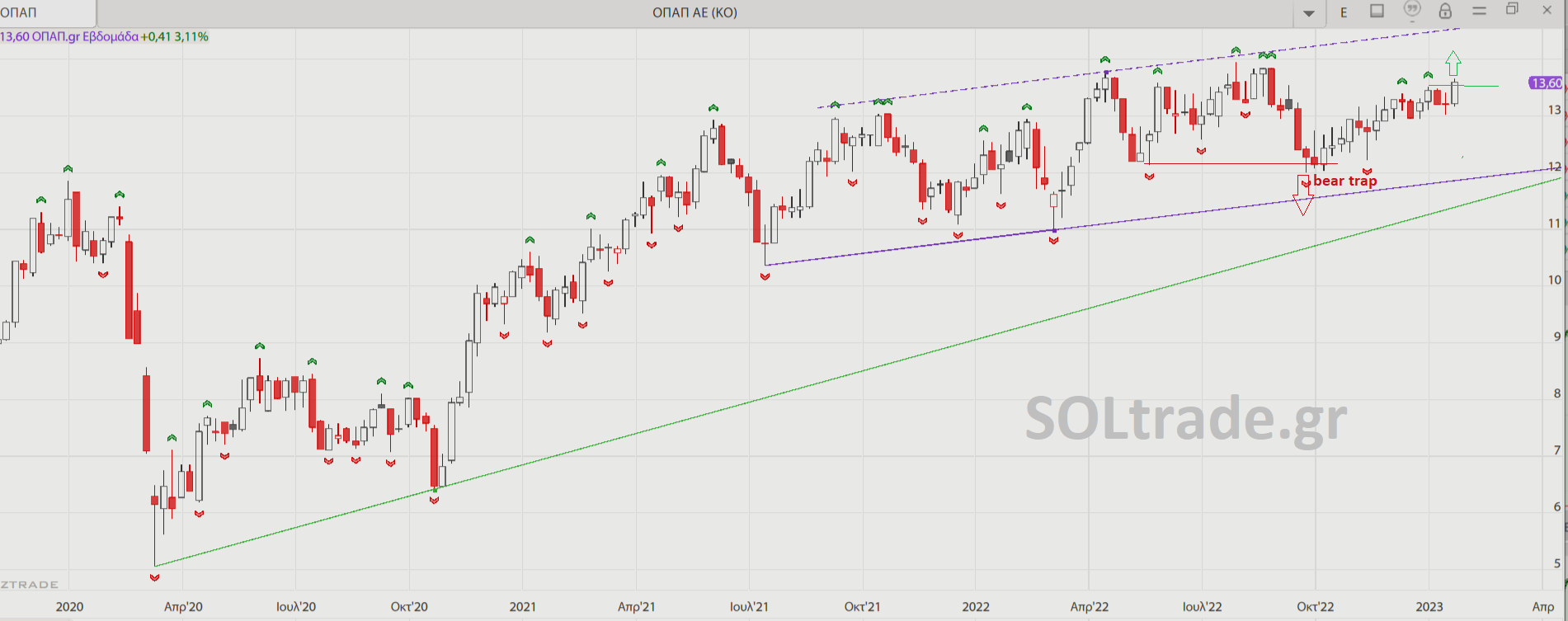Viewport: 1568px width, 621px height.
Task: Select the 'bear trap' annotation text
Action: 1344,181
